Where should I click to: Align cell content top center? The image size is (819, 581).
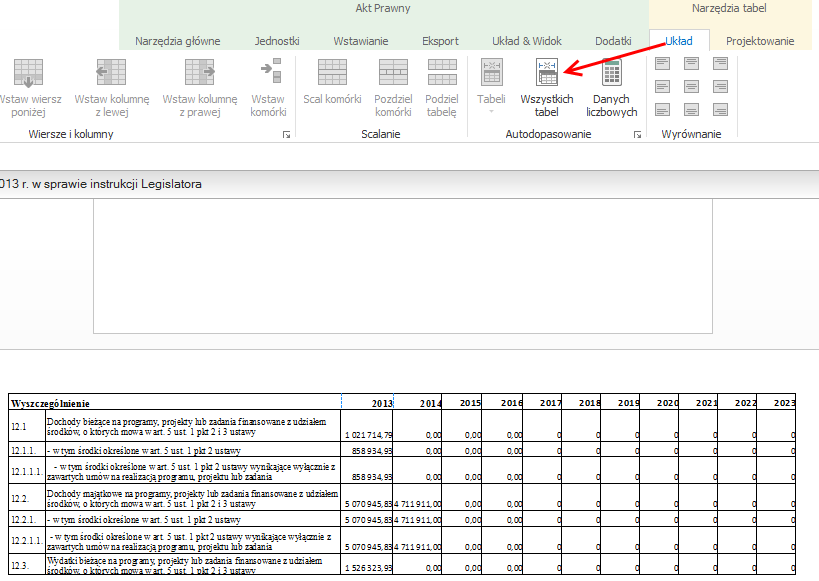click(x=692, y=64)
